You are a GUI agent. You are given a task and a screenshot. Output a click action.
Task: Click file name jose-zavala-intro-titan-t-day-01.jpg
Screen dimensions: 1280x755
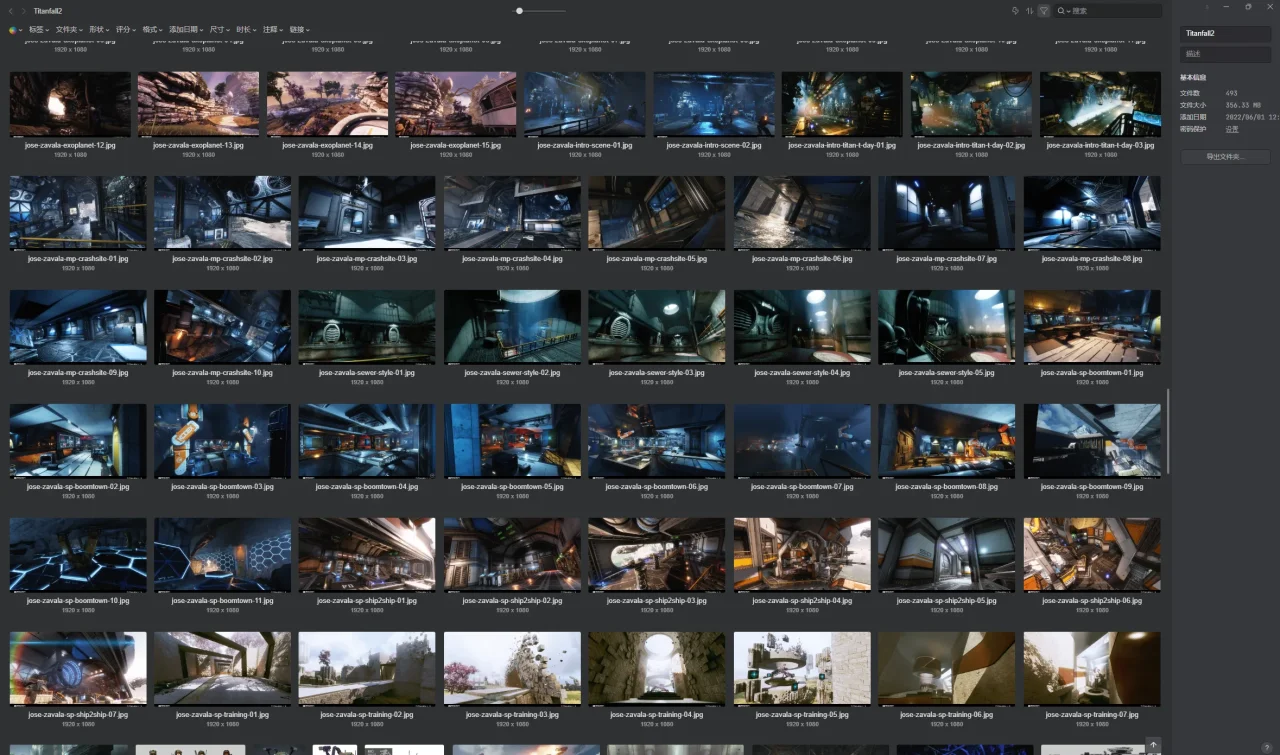[x=842, y=145]
